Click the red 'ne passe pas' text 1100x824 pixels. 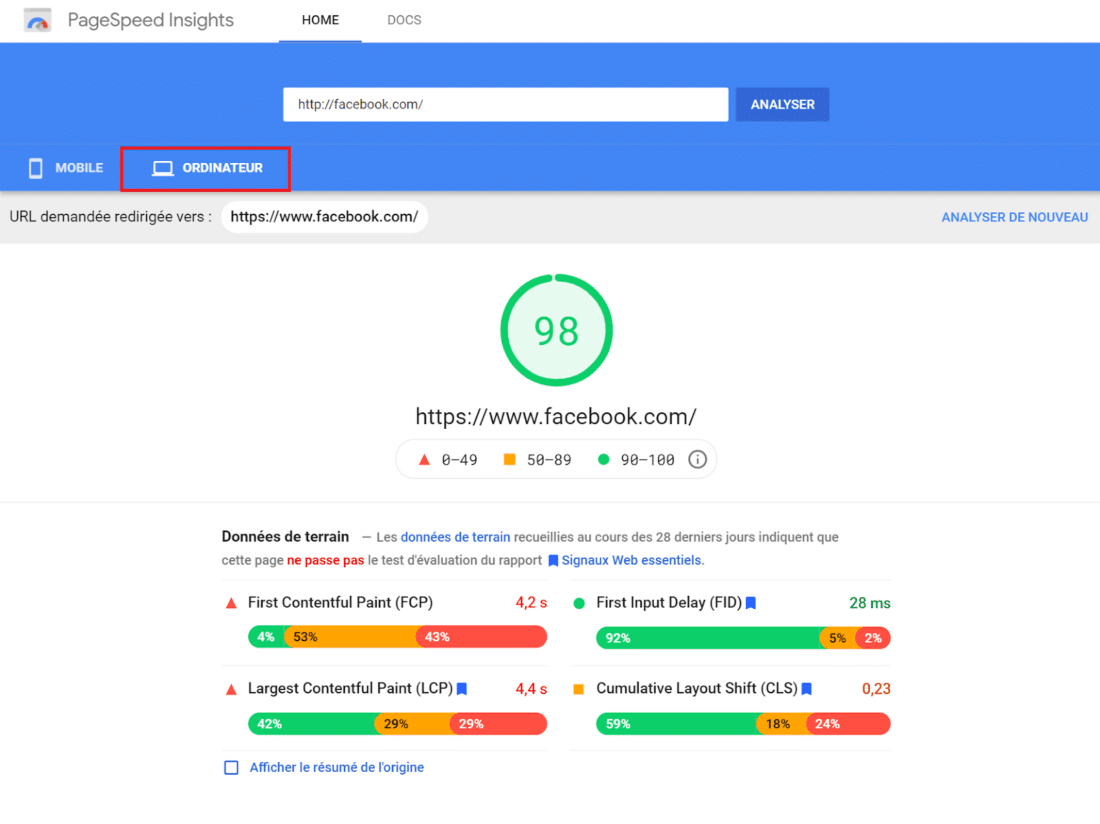pyautogui.click(x=326, y=560)
